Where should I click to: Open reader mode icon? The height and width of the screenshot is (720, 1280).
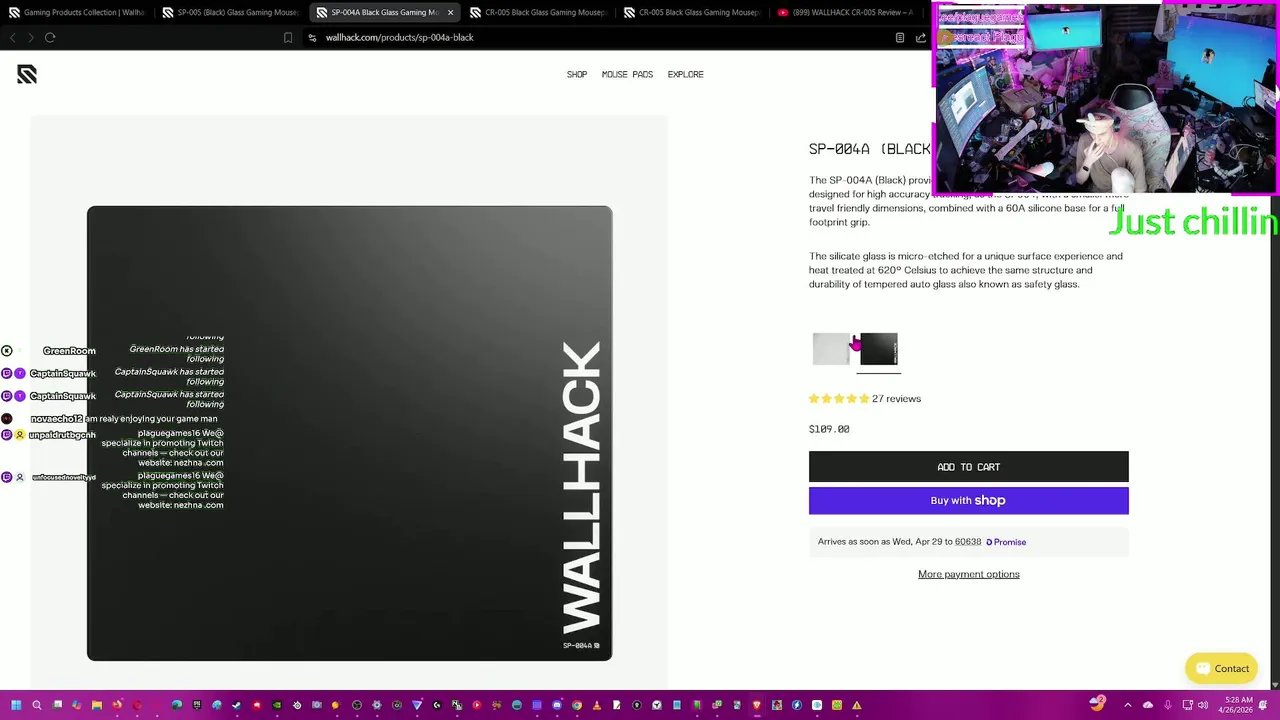[x=900, y=37]
